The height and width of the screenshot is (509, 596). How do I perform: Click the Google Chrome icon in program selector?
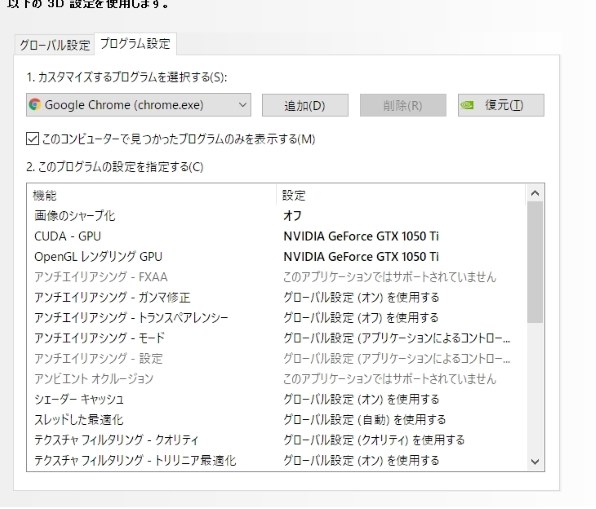click(35, 105)
